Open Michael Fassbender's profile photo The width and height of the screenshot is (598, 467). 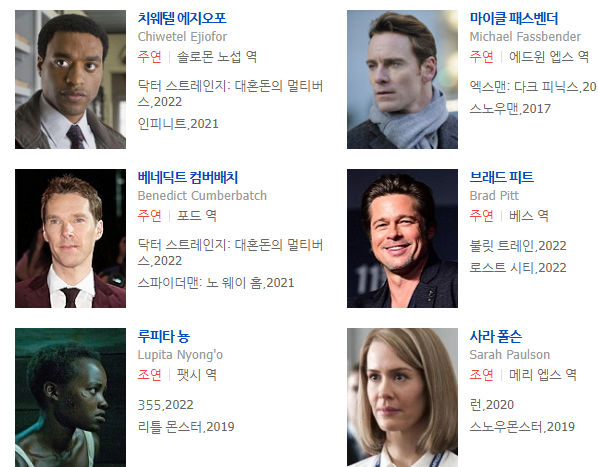(x=402, y=79)
